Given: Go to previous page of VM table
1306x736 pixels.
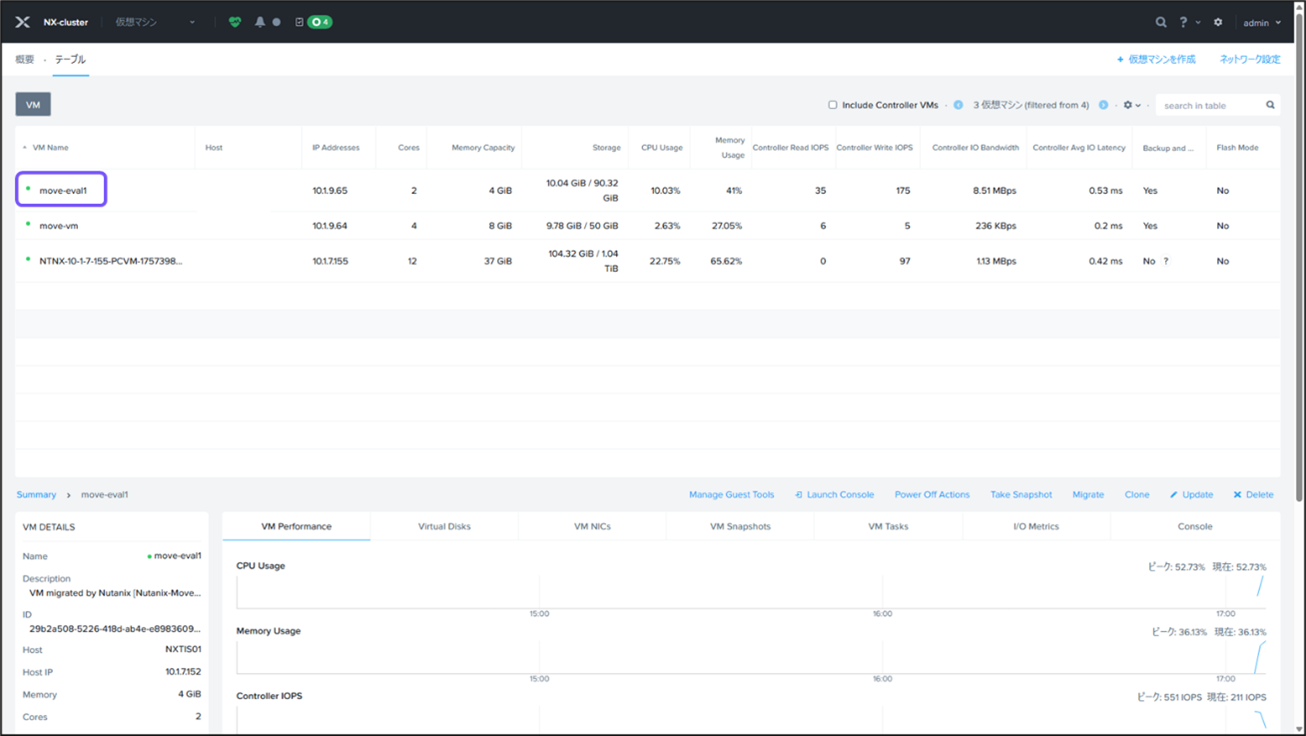Looking at the screenshot, I should coord(958,105).
